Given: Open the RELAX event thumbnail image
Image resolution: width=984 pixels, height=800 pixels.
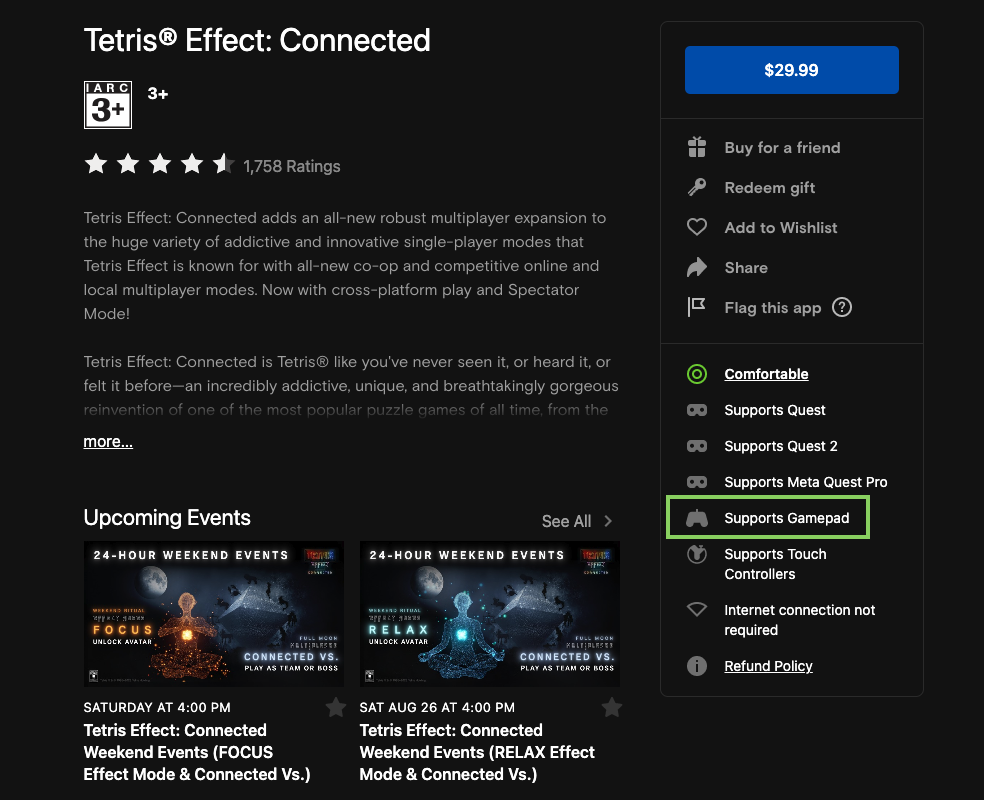Looking at the screenshot, I should click(490, 615).
